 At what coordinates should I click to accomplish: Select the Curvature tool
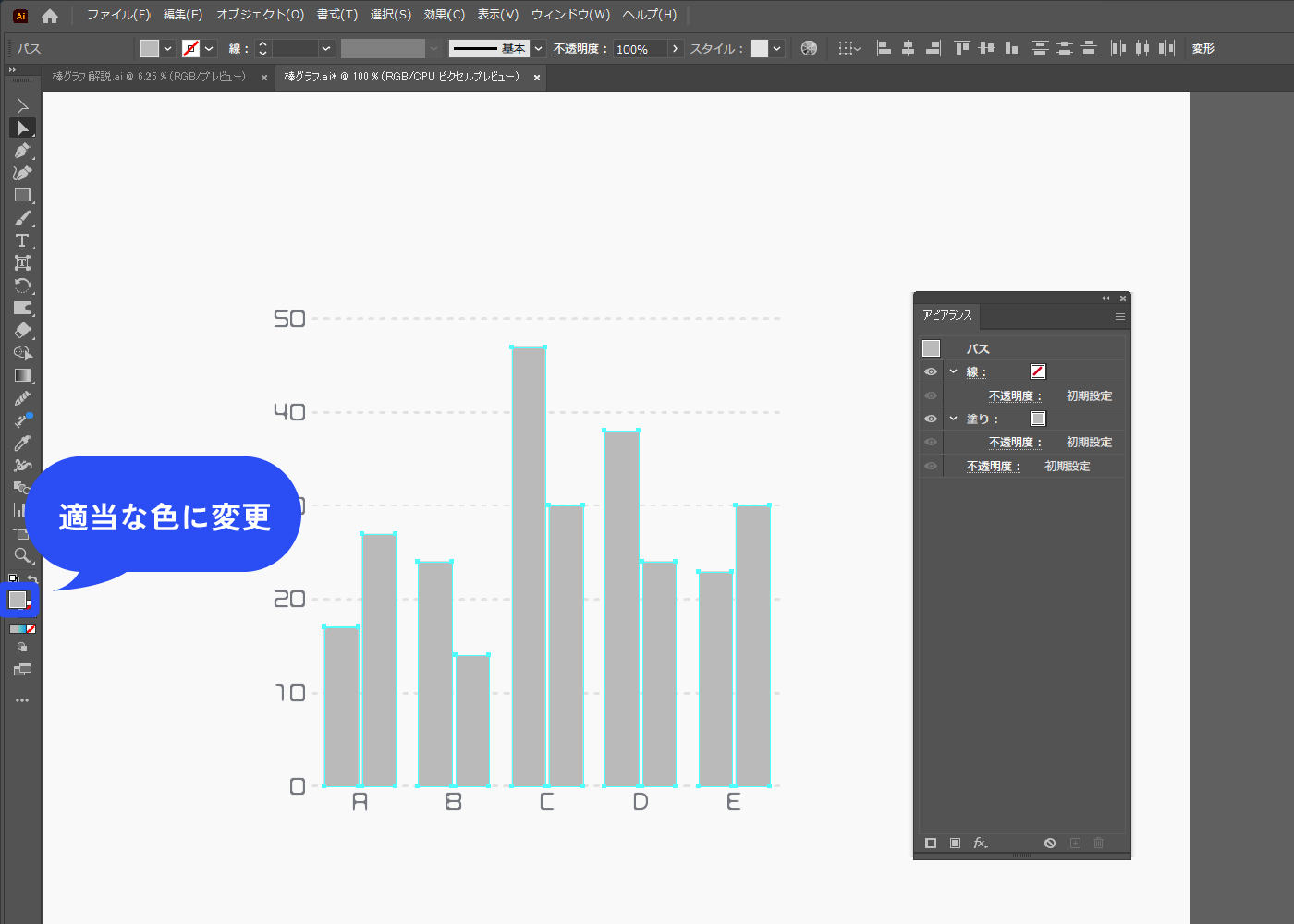[x=22, y=173]
